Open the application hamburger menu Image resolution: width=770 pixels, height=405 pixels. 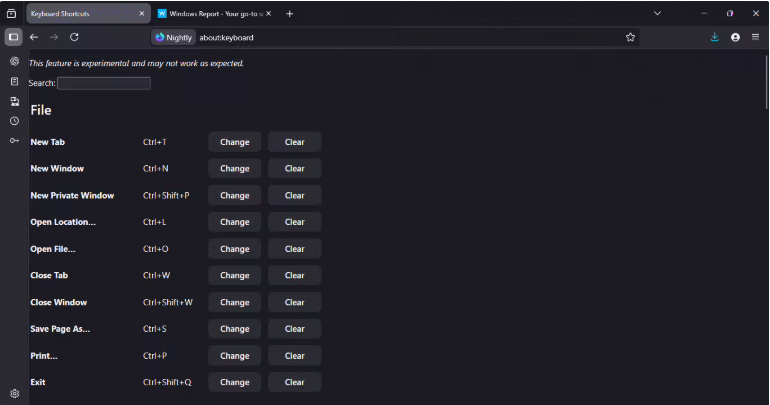(755, 37)
